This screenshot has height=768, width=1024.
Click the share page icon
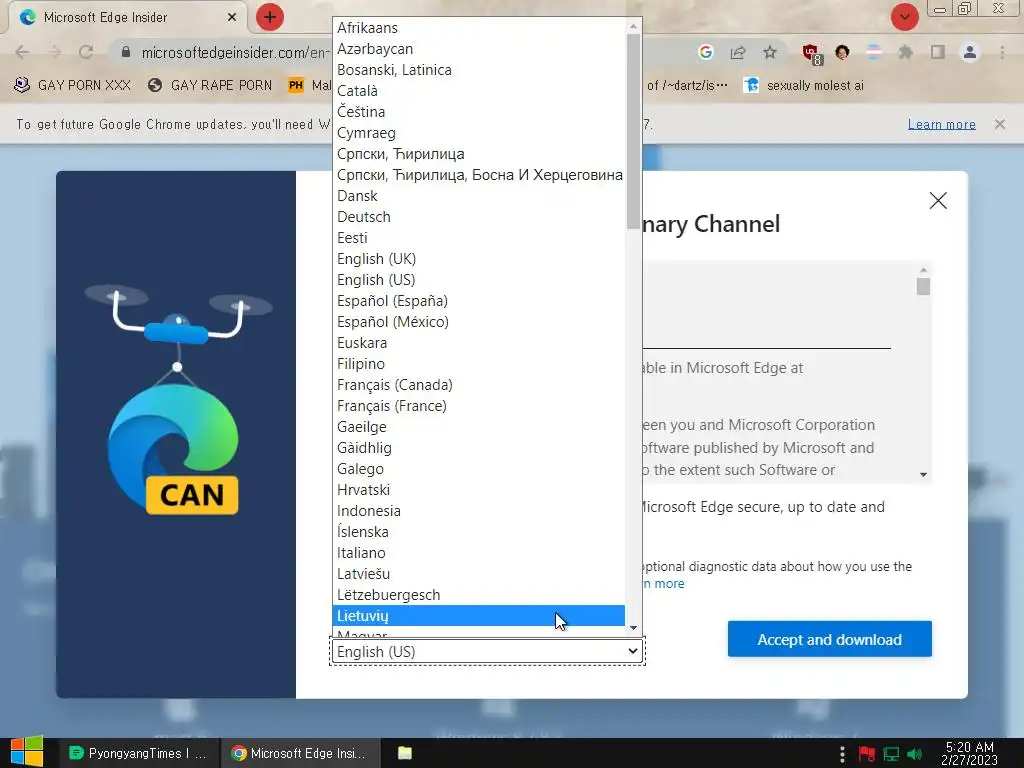[x=738, y=52]
